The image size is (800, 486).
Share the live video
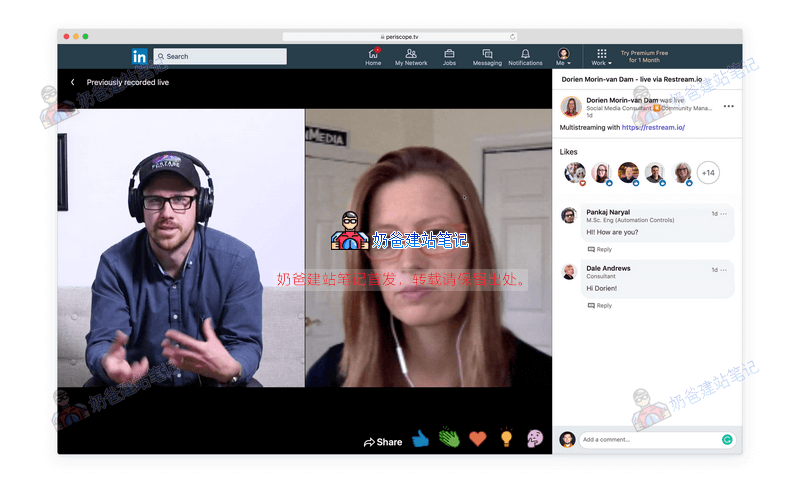tap(383, 441)
